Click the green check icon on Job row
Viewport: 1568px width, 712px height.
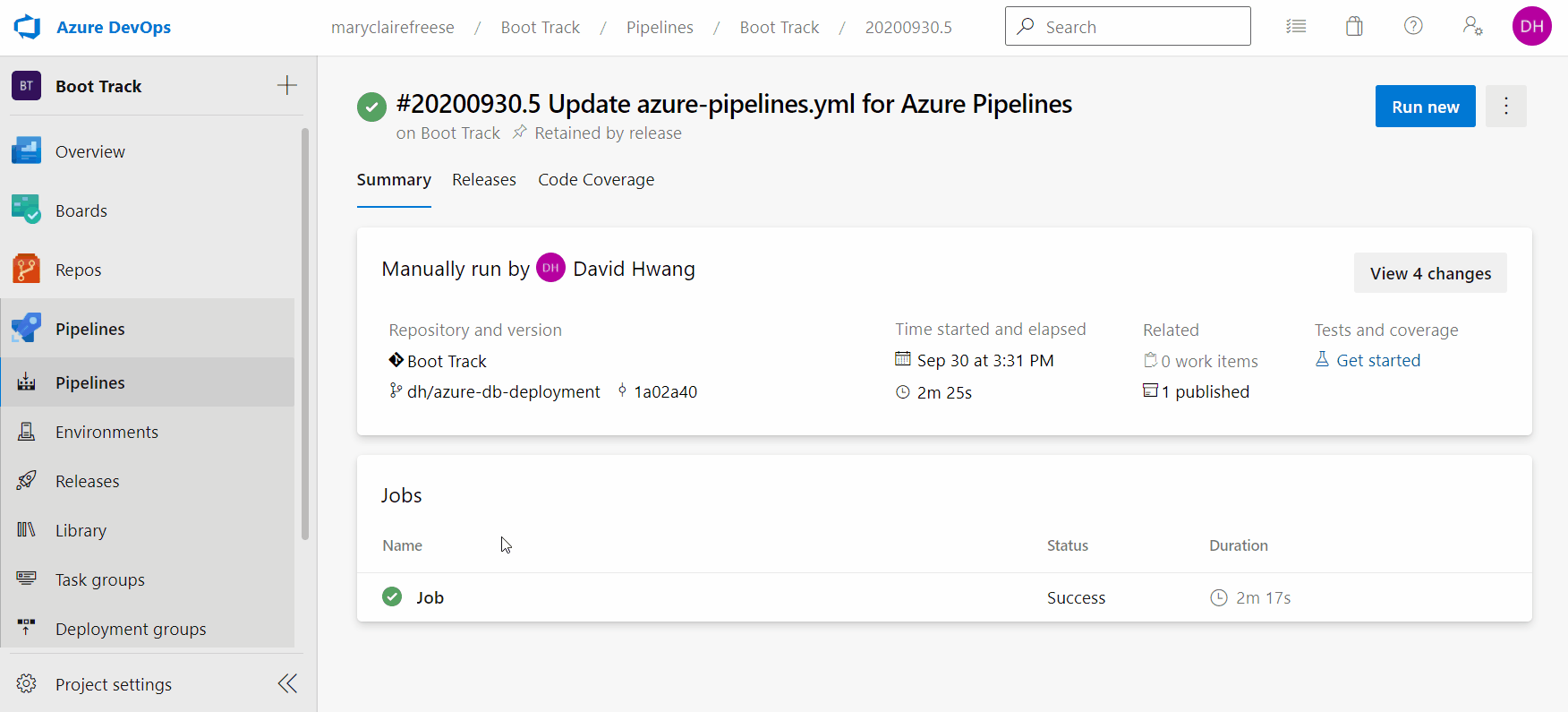[x=392, y=596]
